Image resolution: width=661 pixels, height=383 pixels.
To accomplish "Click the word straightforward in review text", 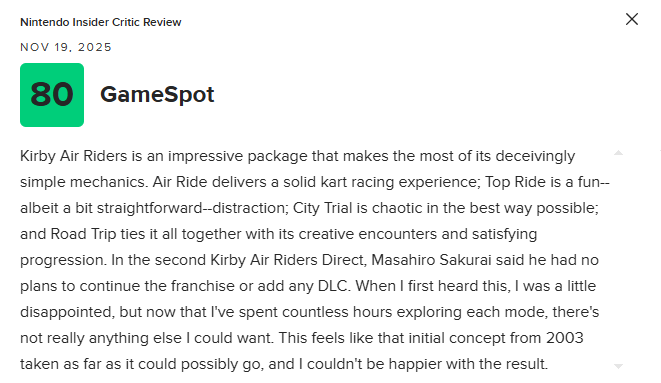I will (150, 208).
